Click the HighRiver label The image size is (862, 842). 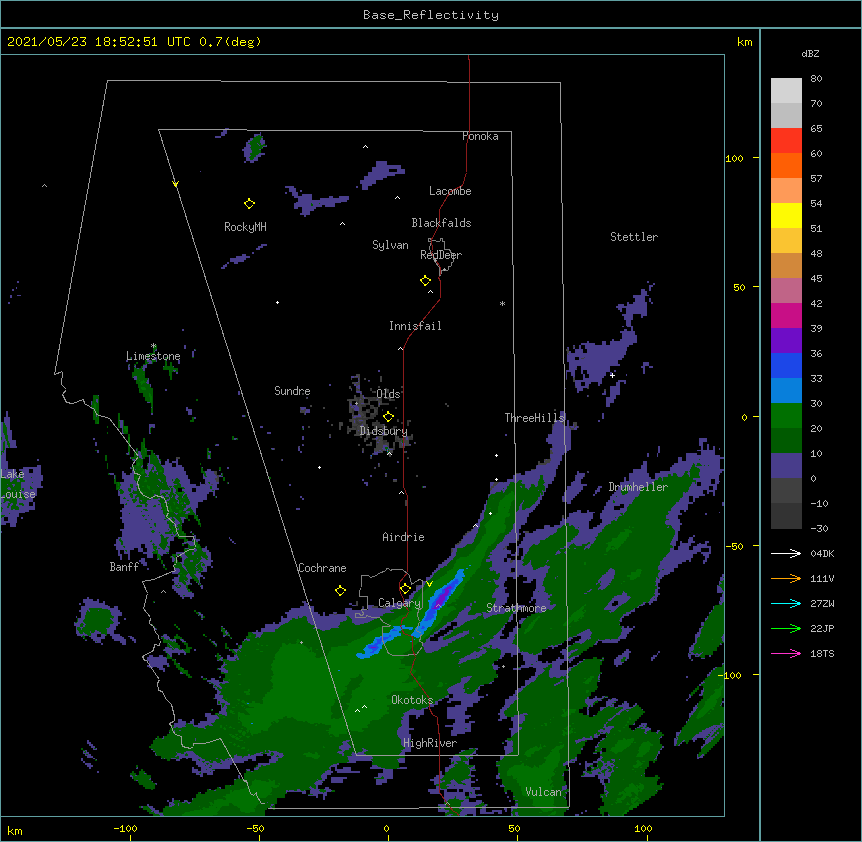[x=430, y=743]
